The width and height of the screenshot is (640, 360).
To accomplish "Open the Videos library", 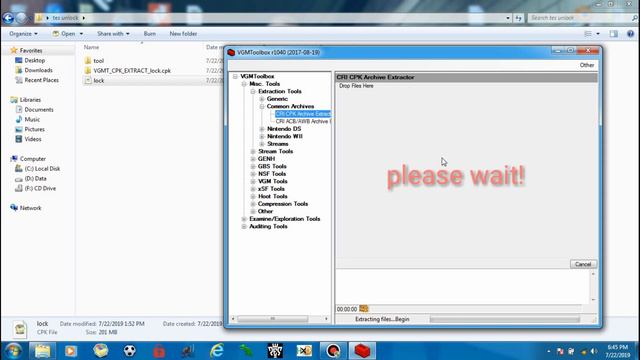I will pos(33,139).
